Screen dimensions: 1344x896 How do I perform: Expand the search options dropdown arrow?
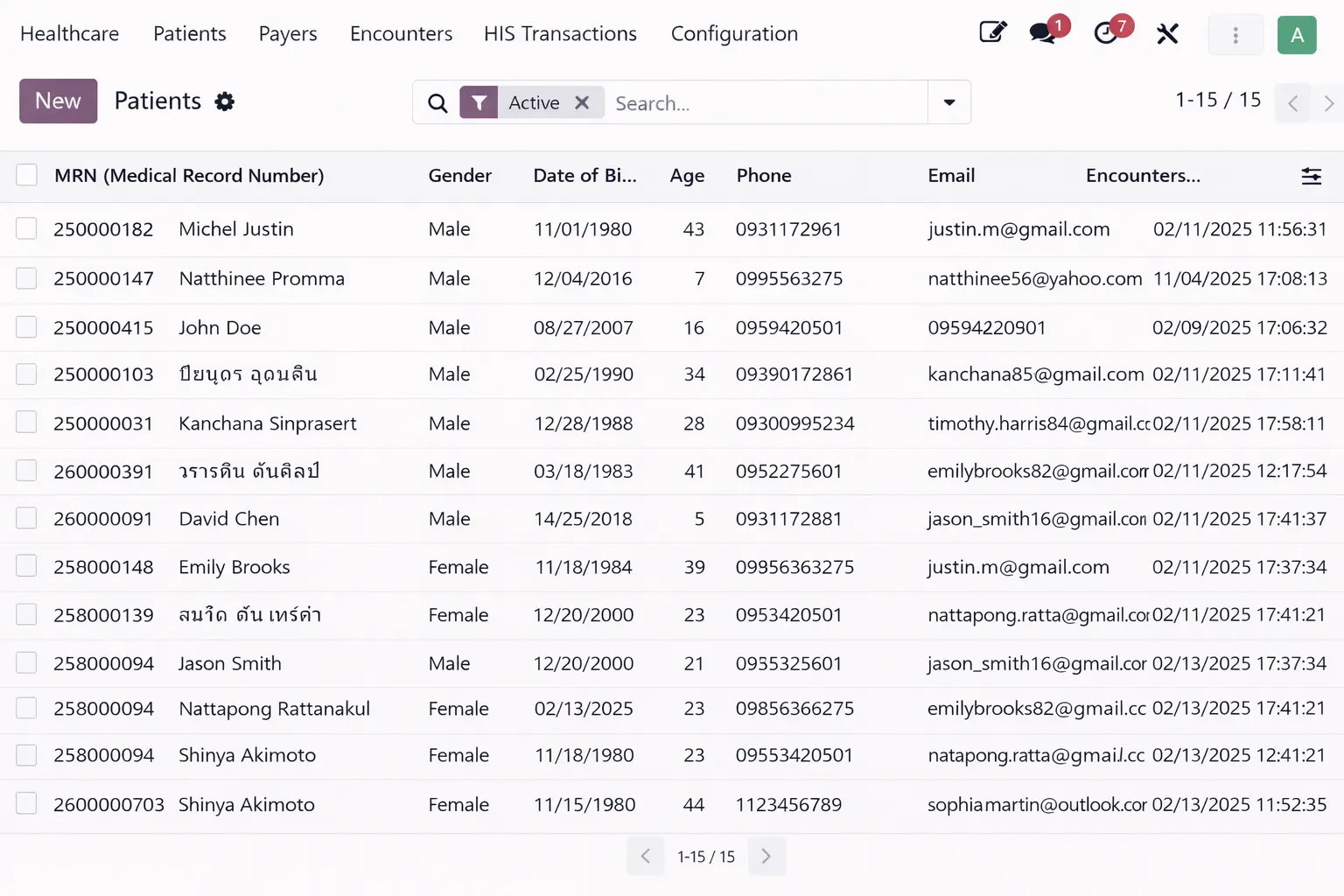tap(949, 102)
